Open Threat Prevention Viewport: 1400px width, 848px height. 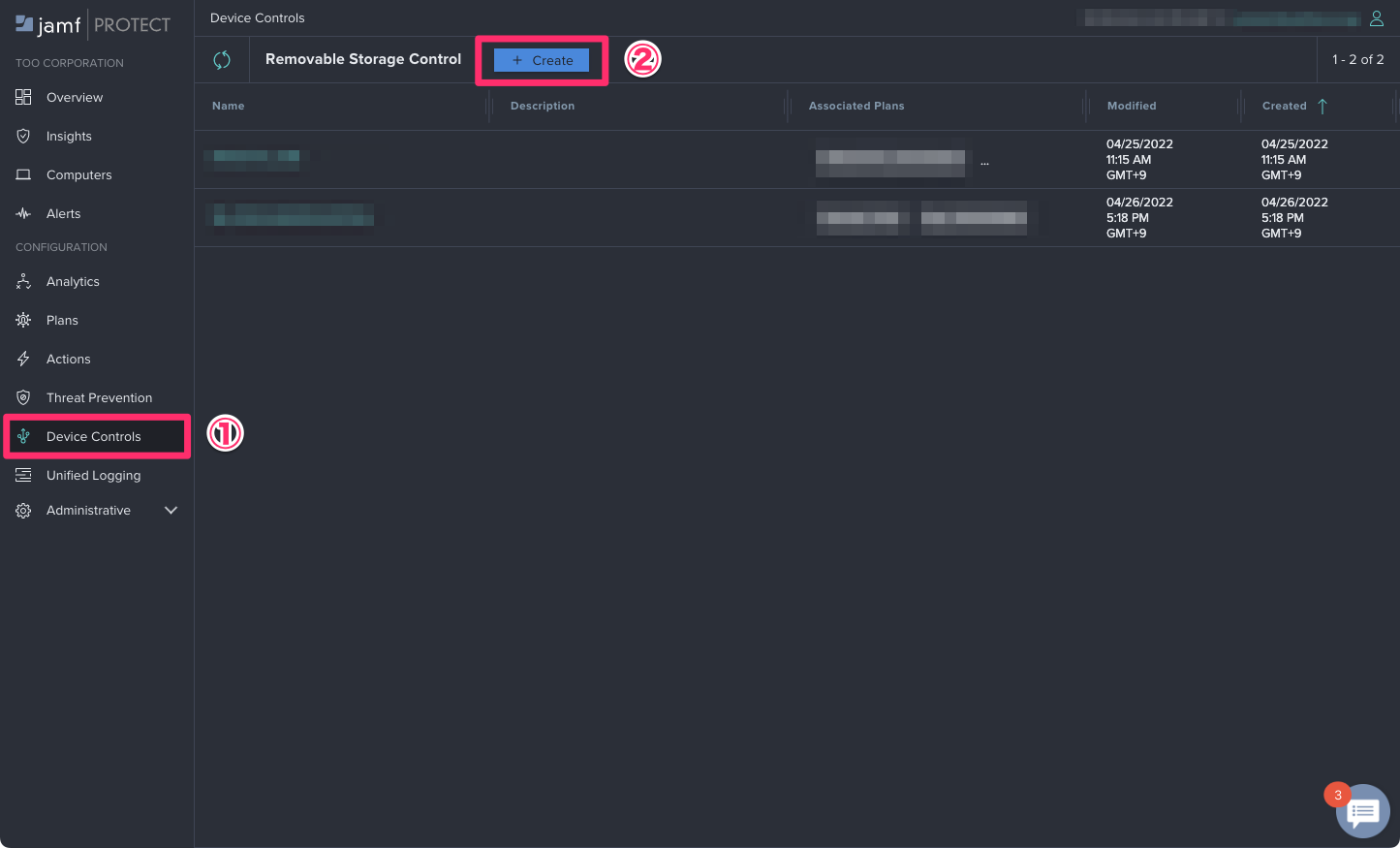click(x=99, y=397)
